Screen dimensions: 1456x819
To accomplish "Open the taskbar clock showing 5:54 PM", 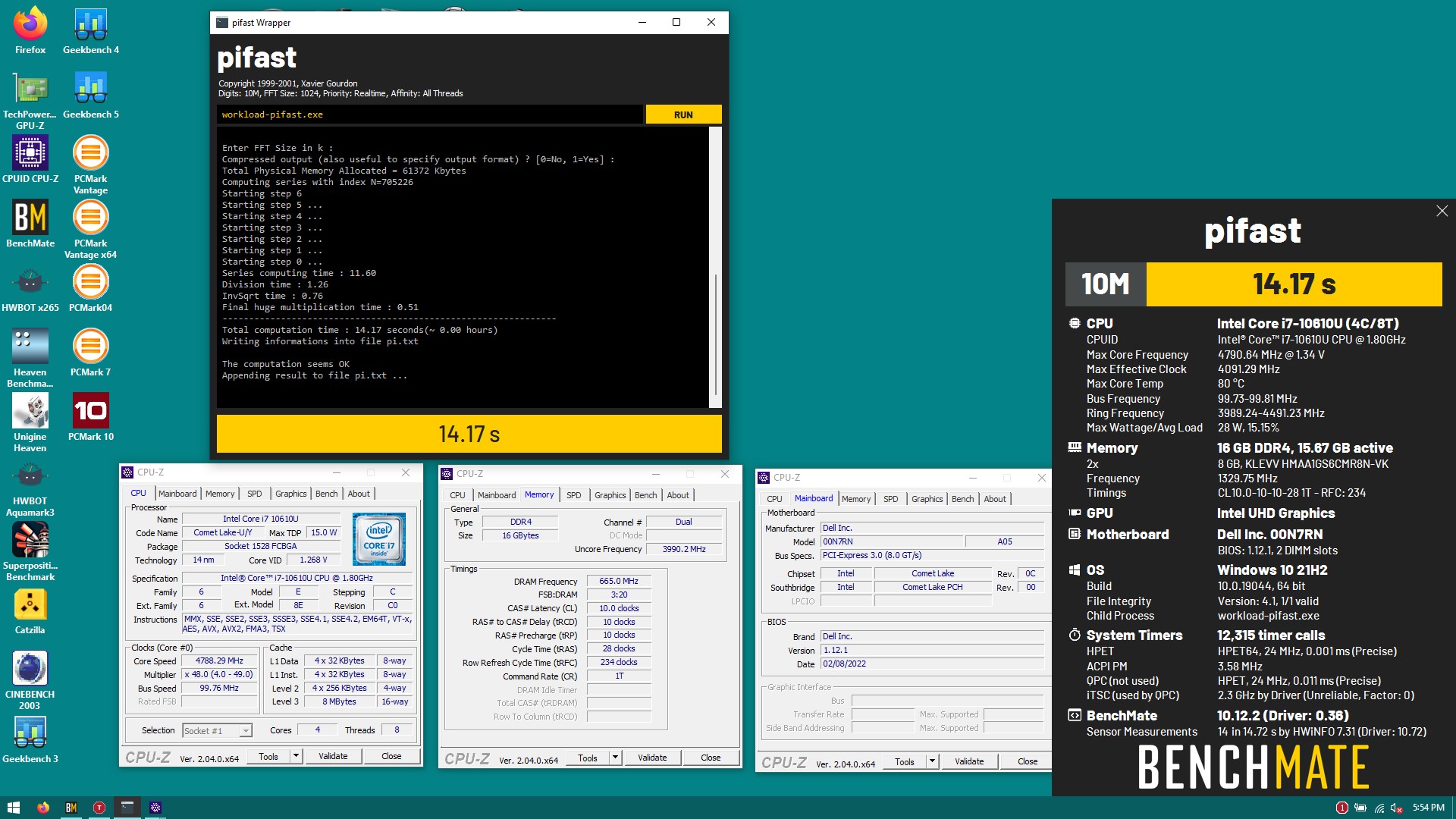I will click(x=1428, y=808).
